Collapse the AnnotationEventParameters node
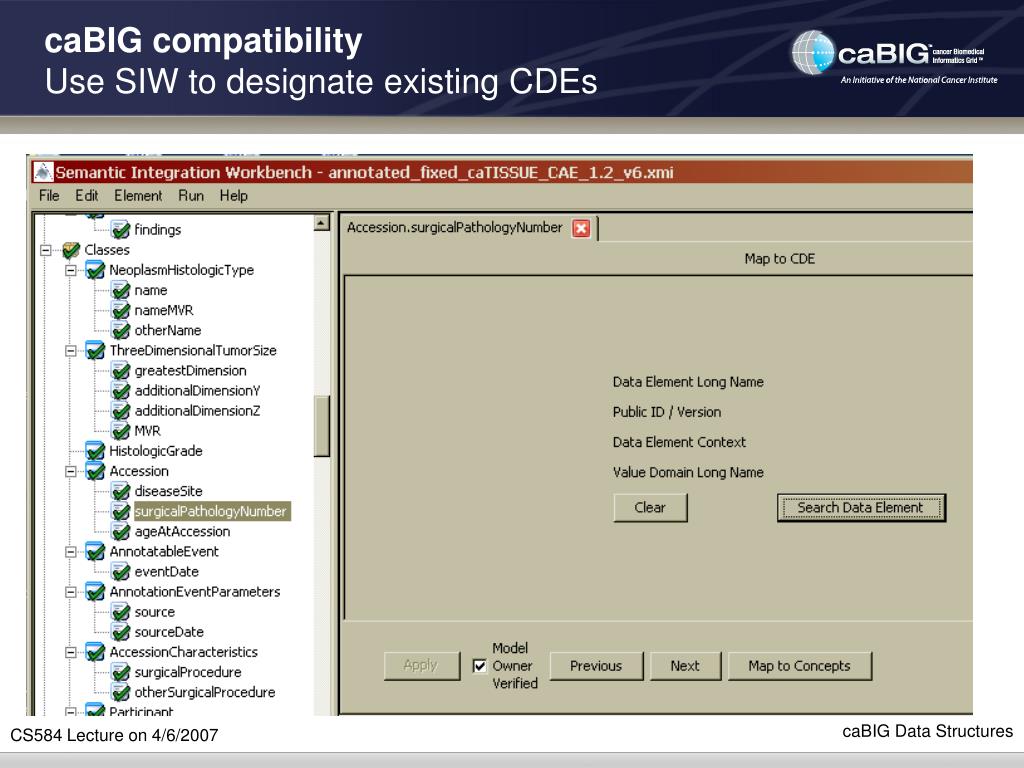Viewport: 1024px width, 768px height. [x=71, y=592]
